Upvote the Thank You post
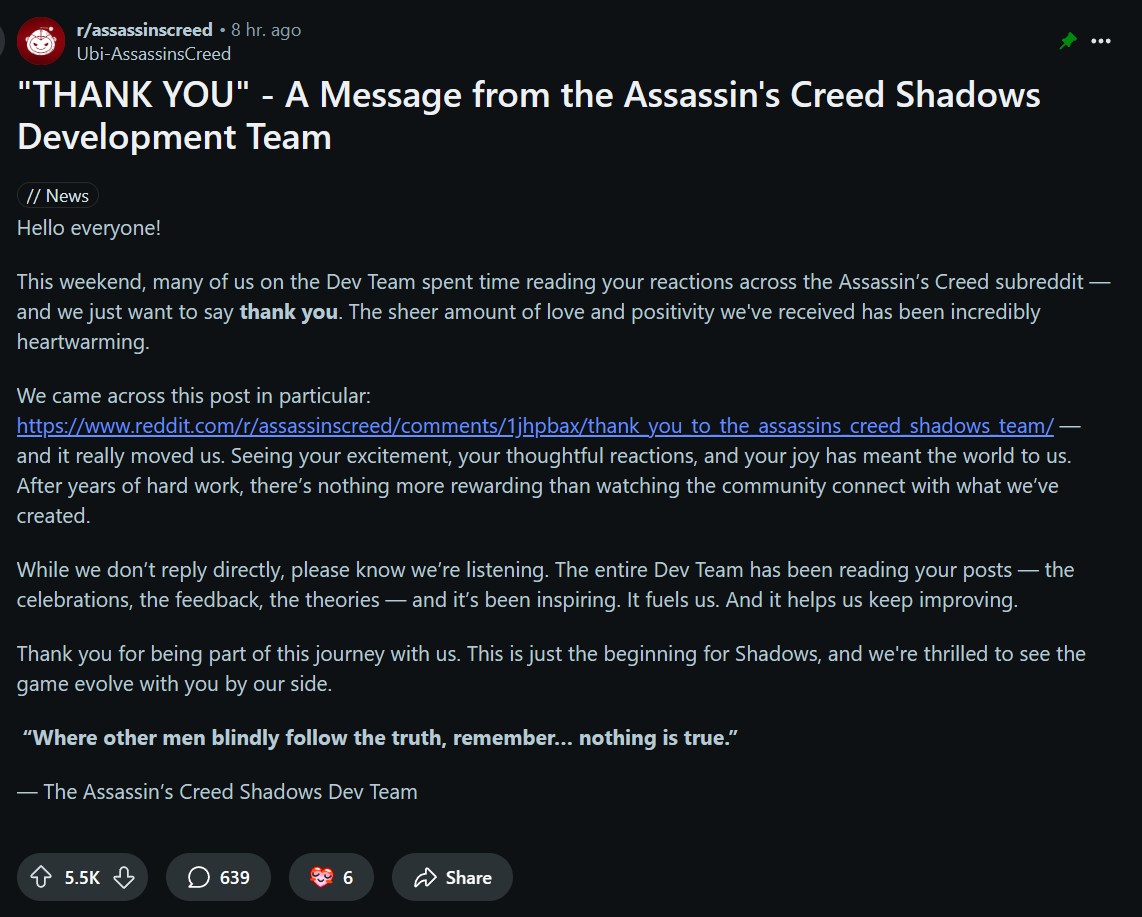Image resolution: width=1142 pixels, height=917 pixels. point(42,877)
